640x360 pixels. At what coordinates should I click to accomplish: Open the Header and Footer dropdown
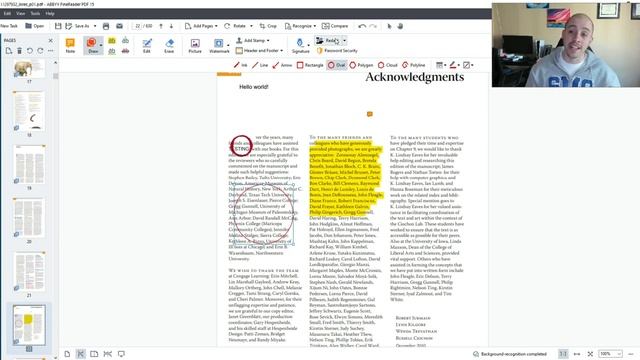coord(259,51)
